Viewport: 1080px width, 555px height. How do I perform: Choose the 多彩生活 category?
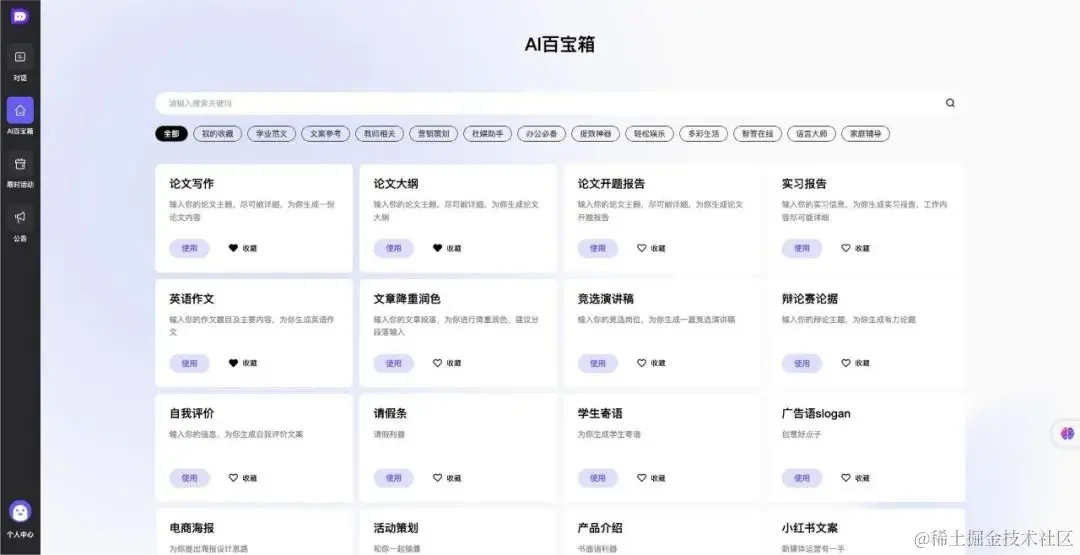tap(703, 134)
